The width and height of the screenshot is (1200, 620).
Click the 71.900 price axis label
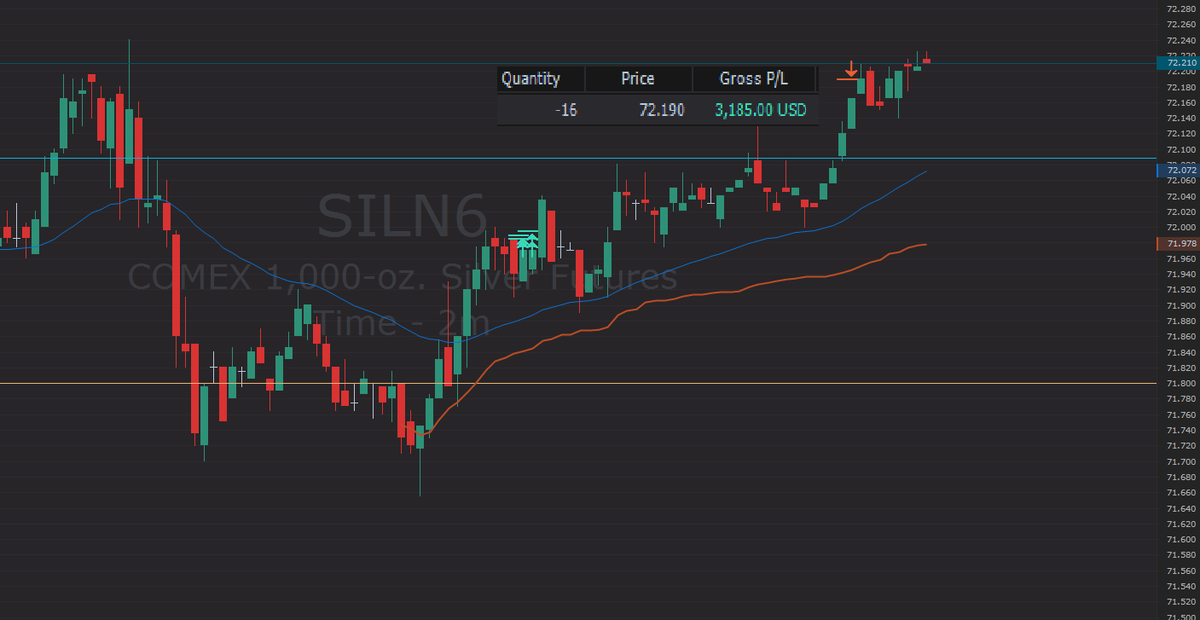1181,305
